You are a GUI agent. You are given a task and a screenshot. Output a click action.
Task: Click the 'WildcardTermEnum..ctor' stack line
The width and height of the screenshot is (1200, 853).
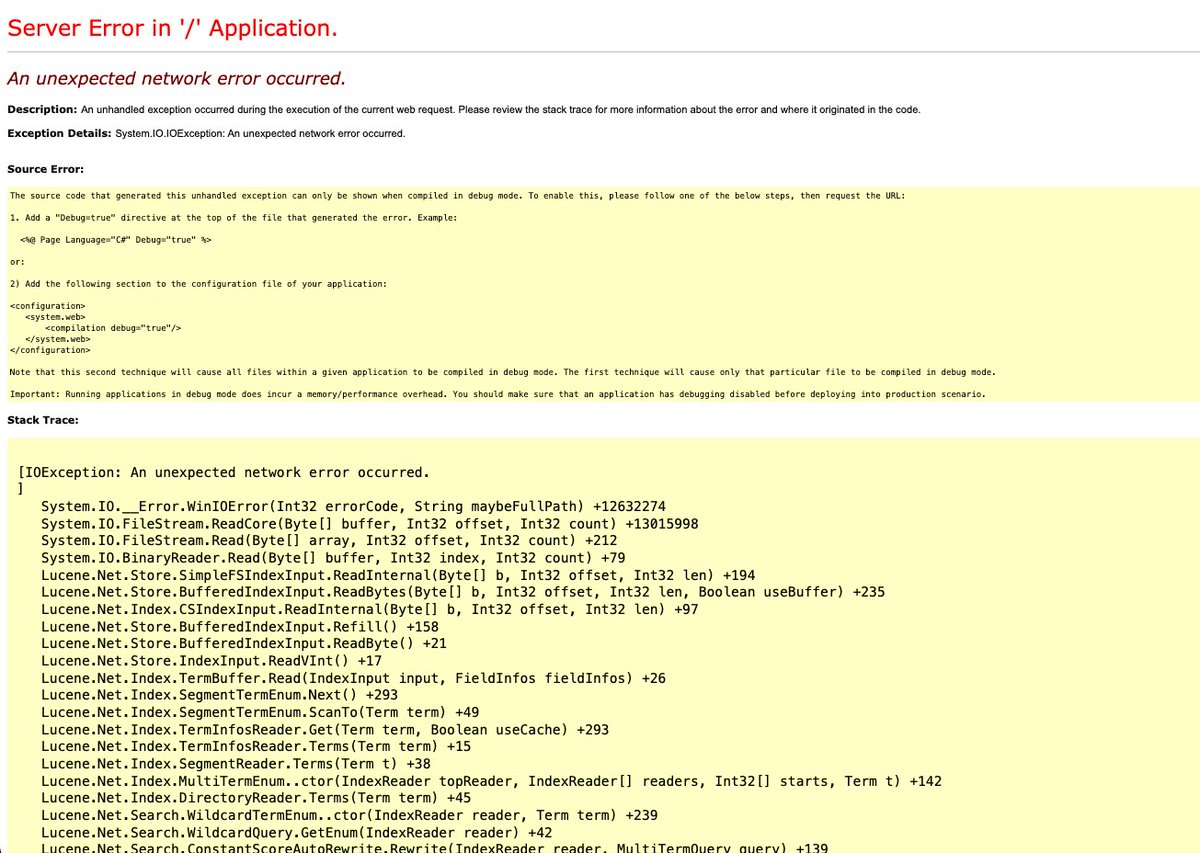click(349, 815)
